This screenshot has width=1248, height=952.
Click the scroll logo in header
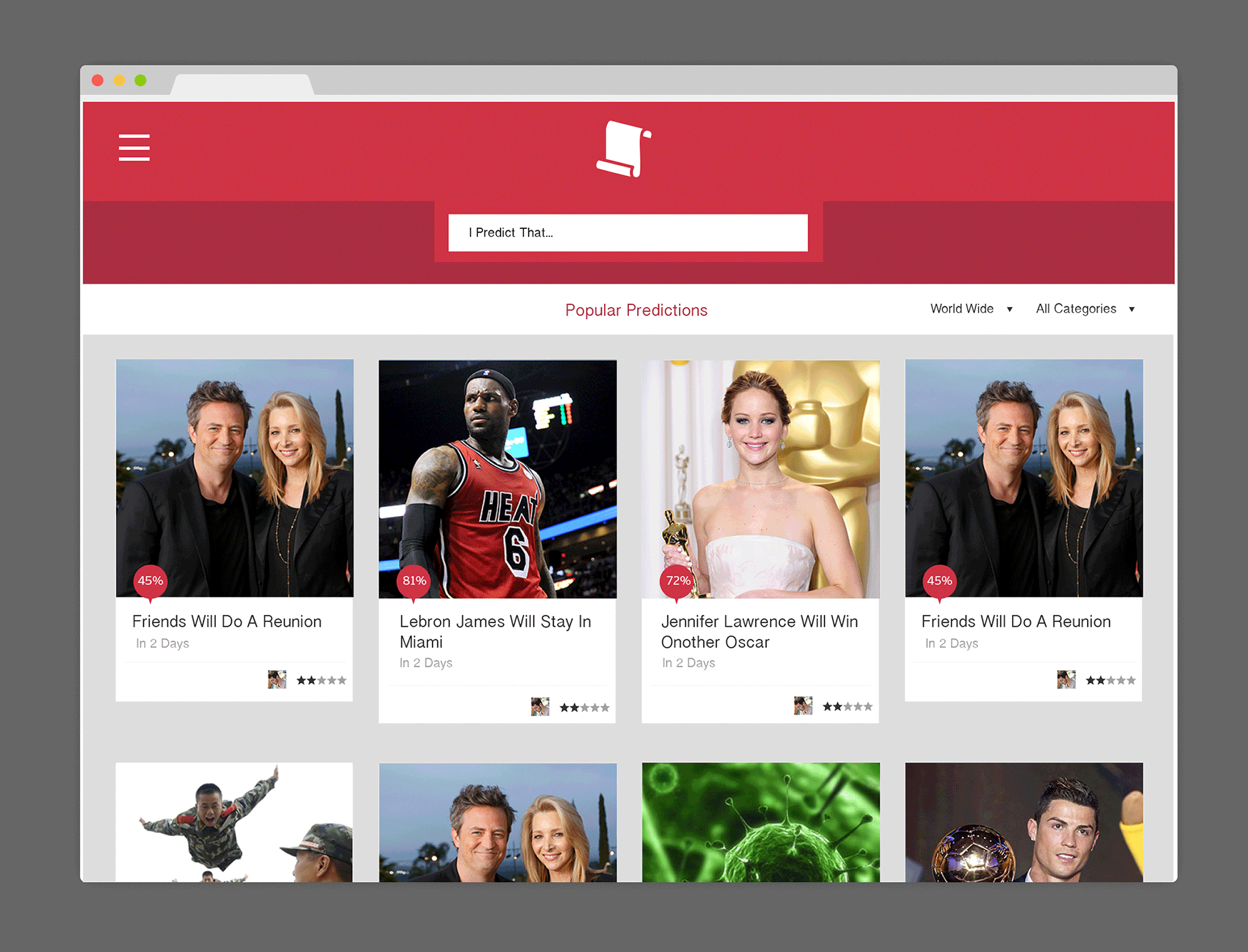pos(624,149)
